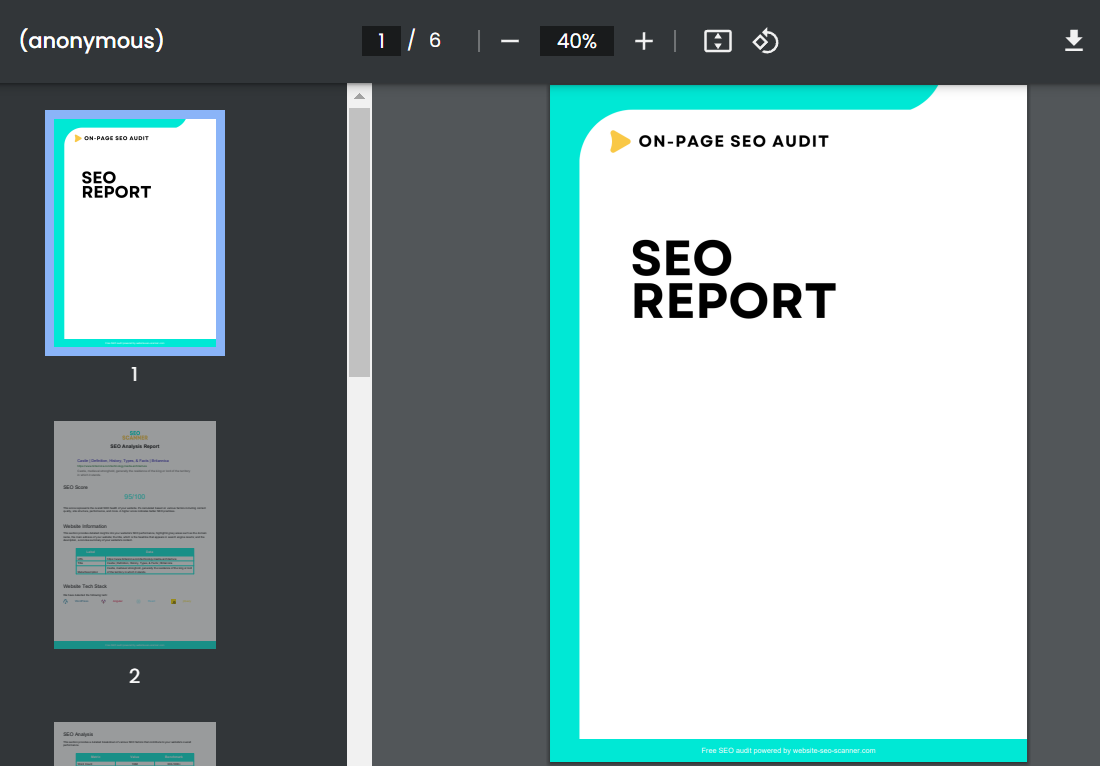This screenshot has height=766, width=1100.
Task: Click the 40% zoom level field
Action: [577, 41]
